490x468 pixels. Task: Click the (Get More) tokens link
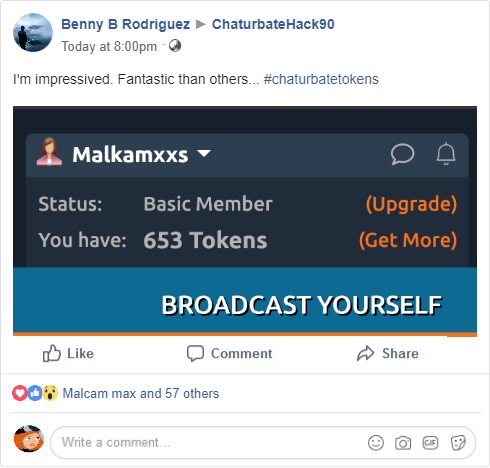coord(408,240)
